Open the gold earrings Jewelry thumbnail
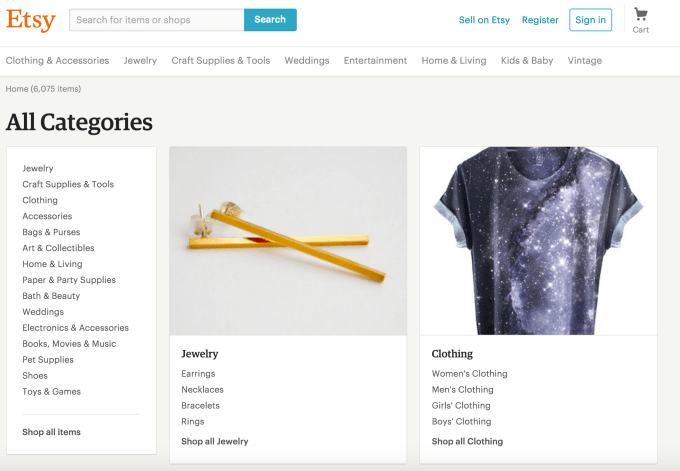The height and width of the screenshot is (471, 680). (x=288, y=241)
